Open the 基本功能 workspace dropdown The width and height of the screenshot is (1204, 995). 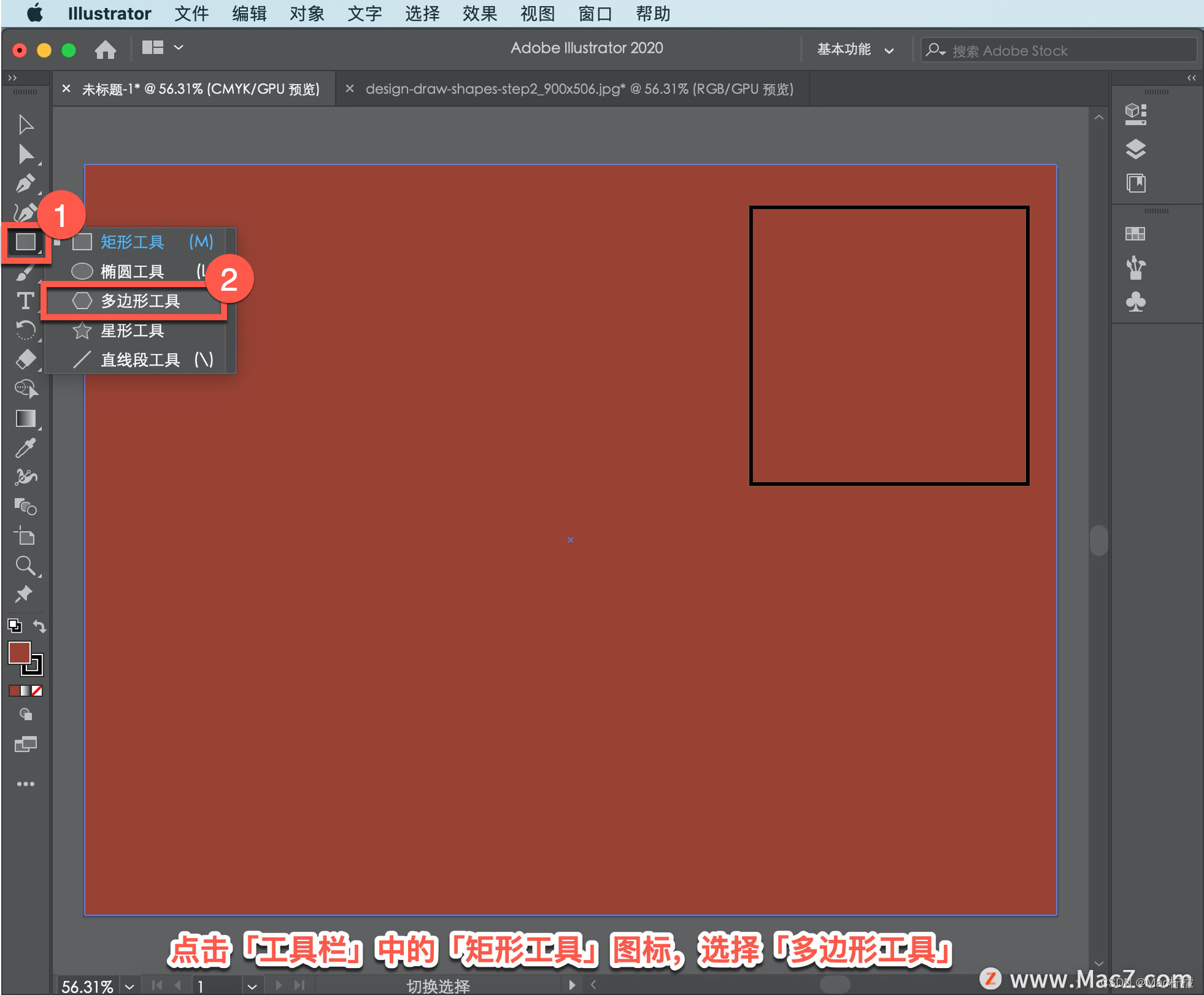tap(855, 50)
